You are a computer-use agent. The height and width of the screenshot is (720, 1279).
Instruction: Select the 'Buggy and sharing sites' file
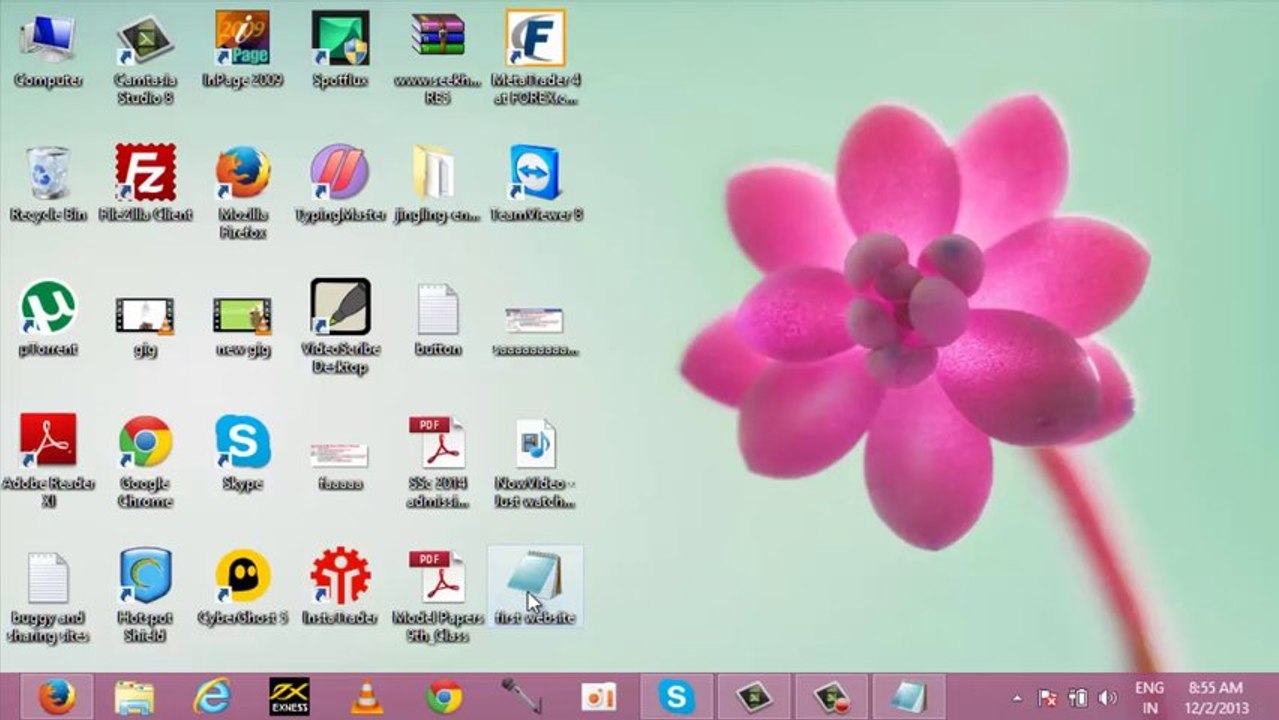coord(47,597)
